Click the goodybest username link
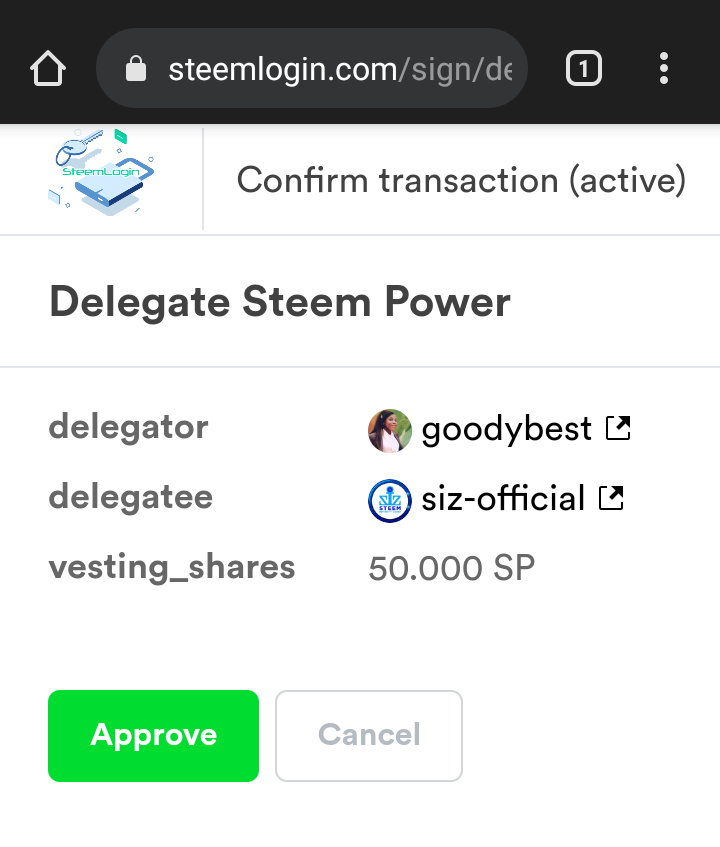 506,429
